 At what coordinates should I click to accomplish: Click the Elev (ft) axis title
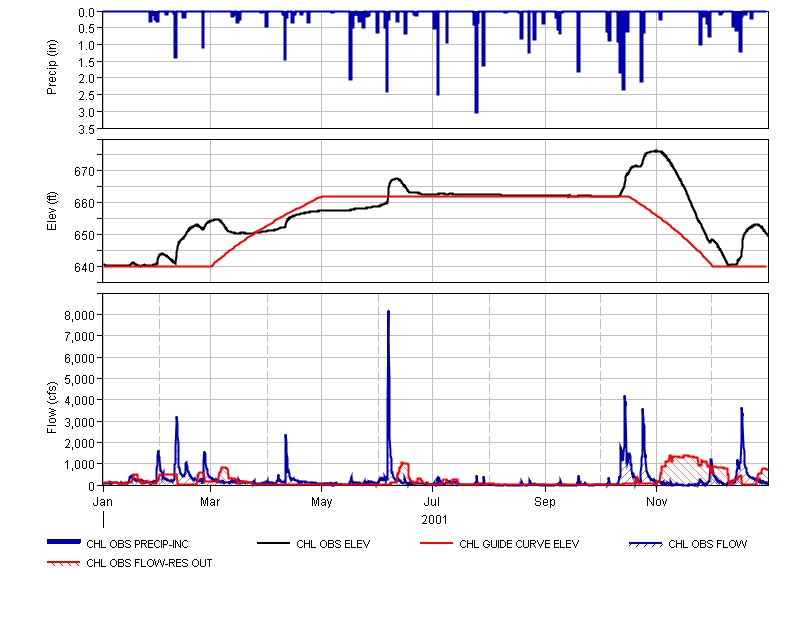pos(52,211)
